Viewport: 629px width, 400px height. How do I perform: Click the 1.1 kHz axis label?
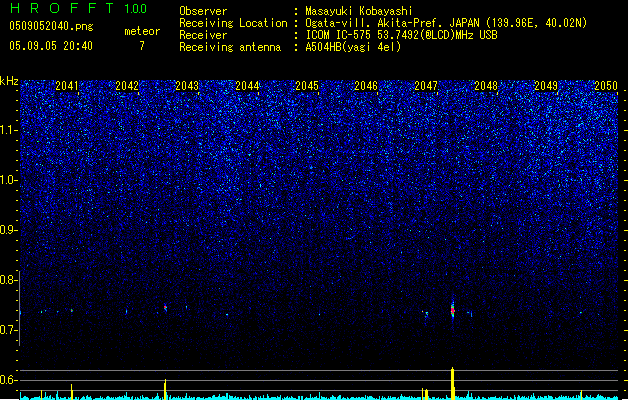tap(7, 130)
